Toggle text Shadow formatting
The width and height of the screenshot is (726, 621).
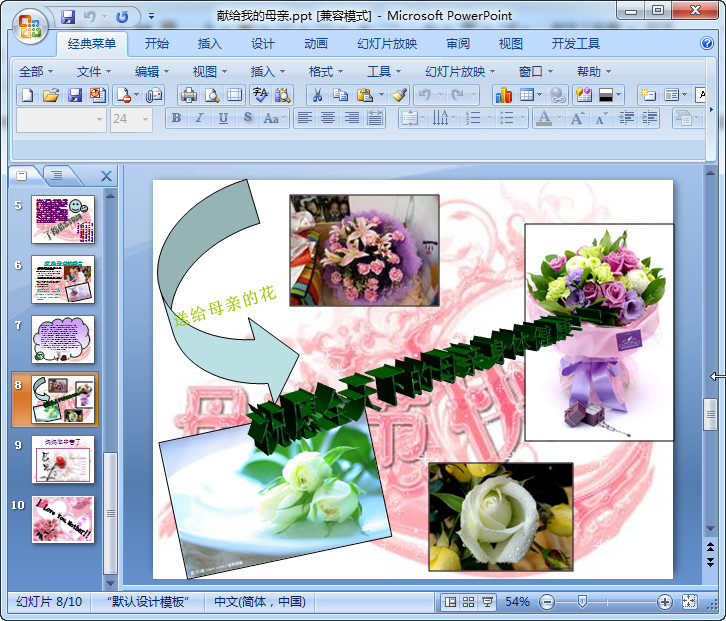[248, 119]
